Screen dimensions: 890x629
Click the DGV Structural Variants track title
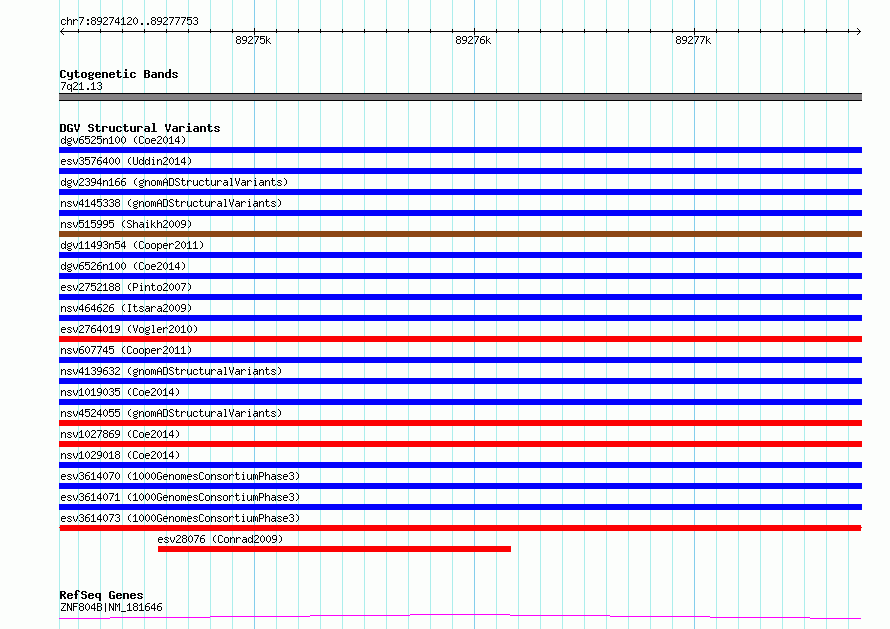coord(140,128)
